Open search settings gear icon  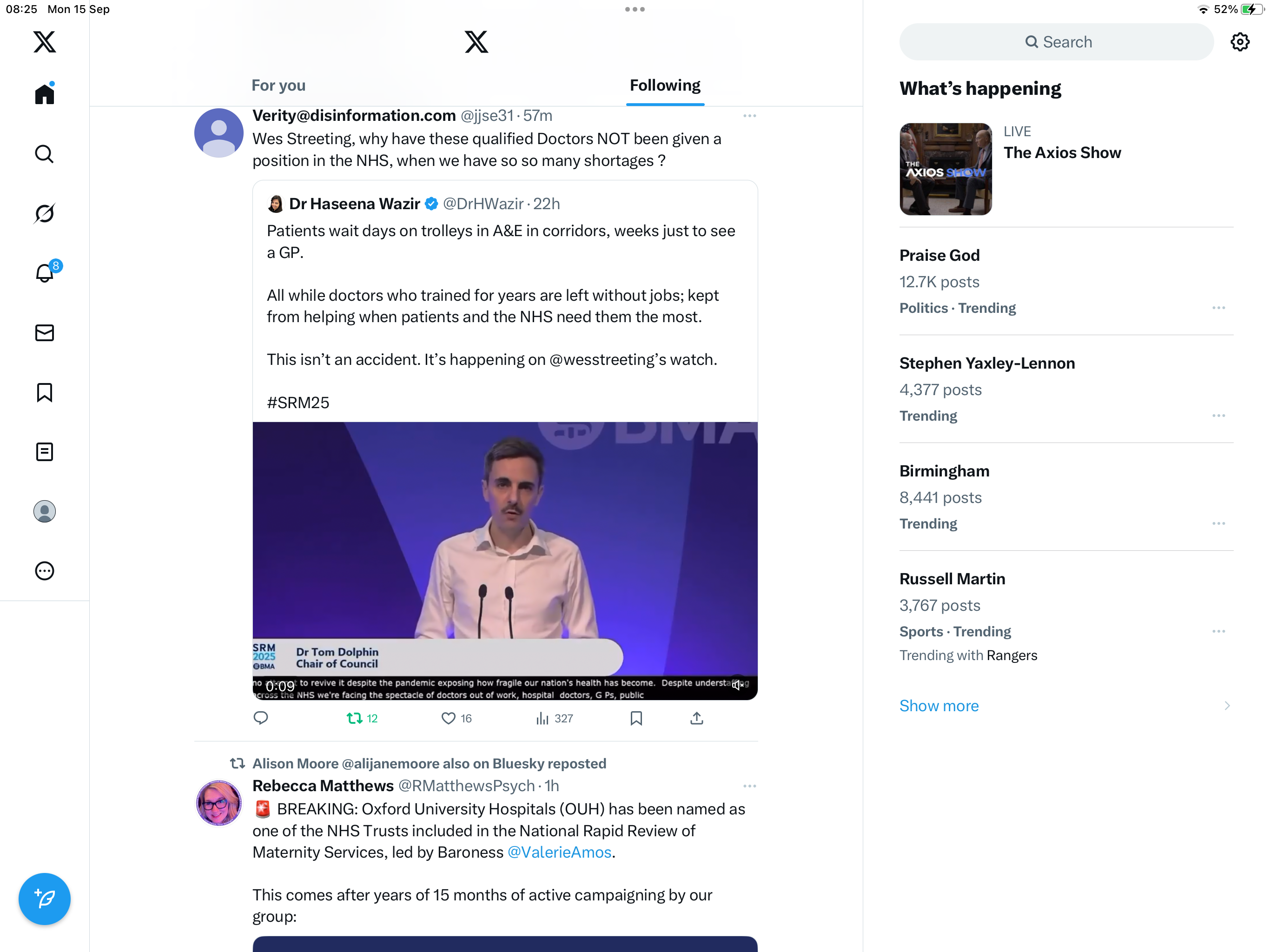pos(1240,42)
